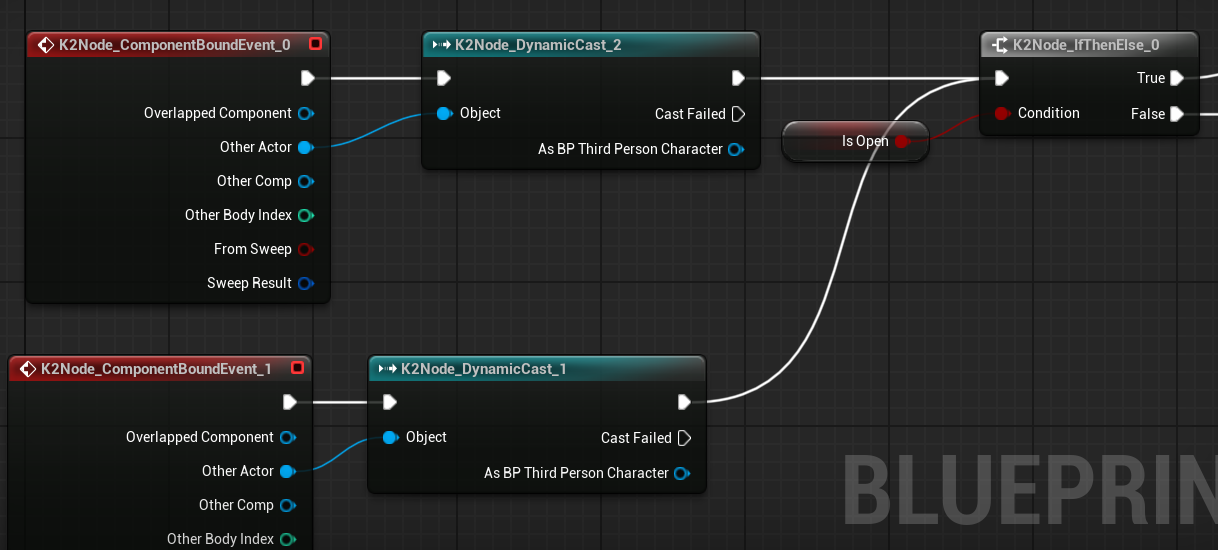The image size is (1218, 550).
Task: Click the branch icon in K2Node_IfThenElse_0 header
Action: click(x=1000, y=44)
